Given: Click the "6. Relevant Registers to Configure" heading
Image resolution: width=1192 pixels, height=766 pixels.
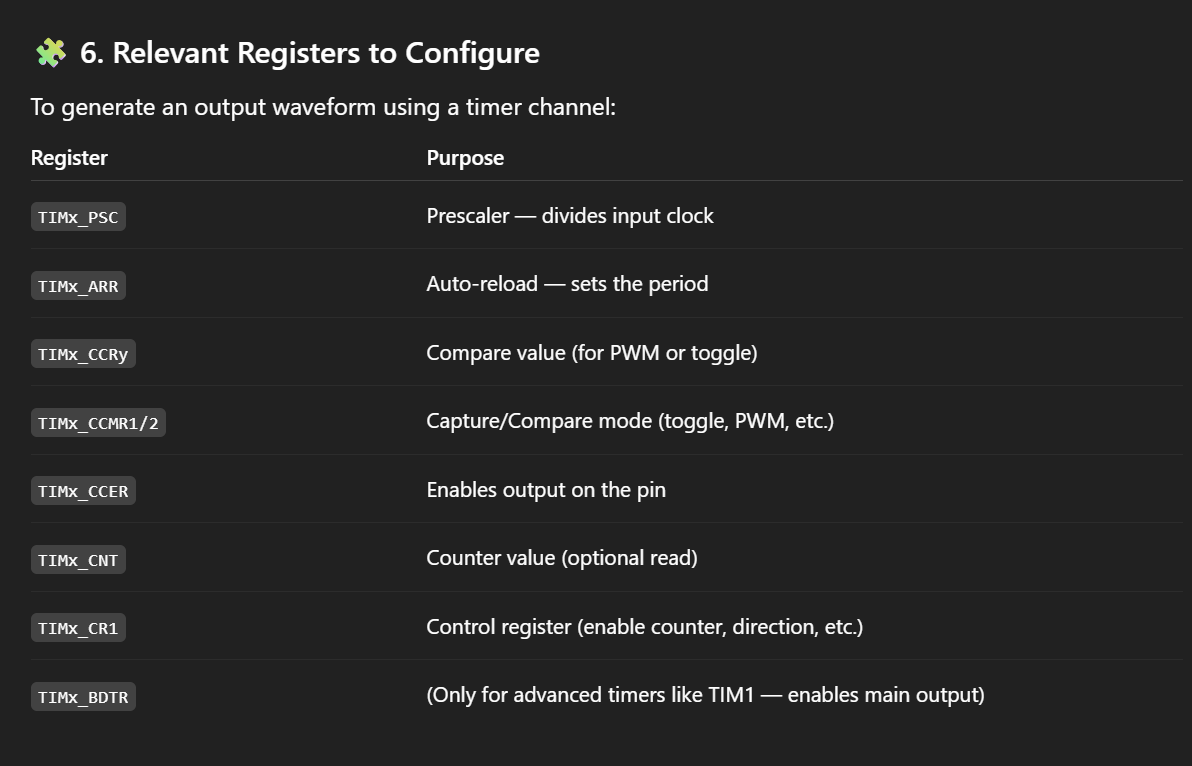Looking at the screenshot, I should pos(309,53).
